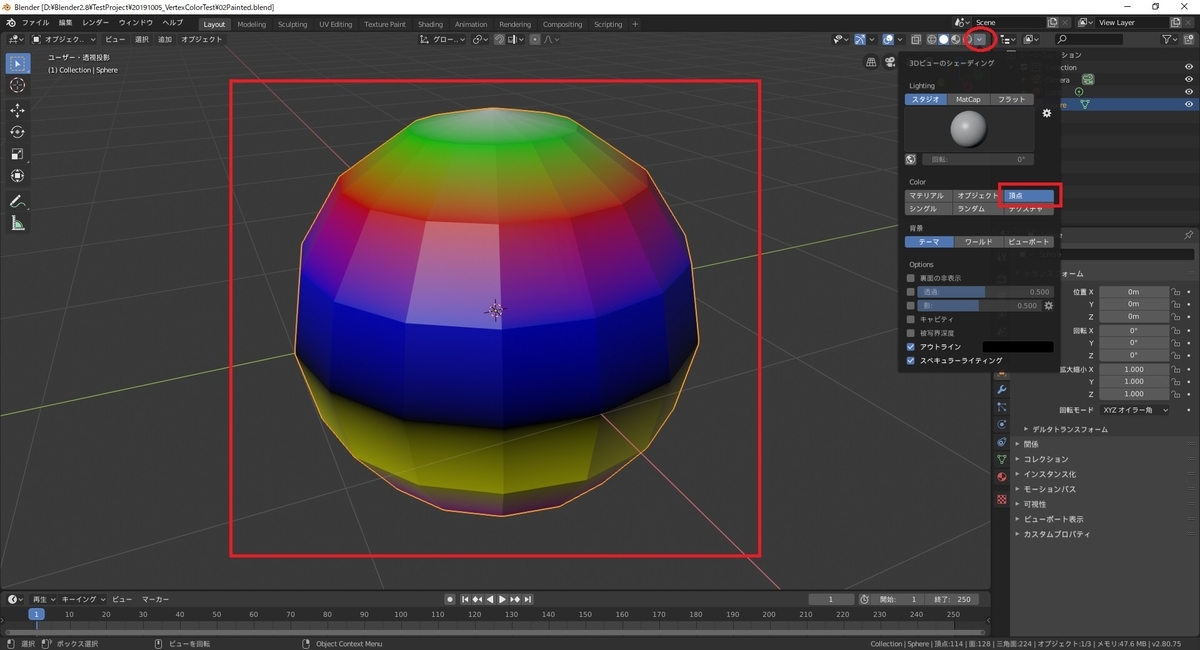Screen dimensions: 1200x650
Task: Activate the Move tool
Action: [x=17, y=111]
